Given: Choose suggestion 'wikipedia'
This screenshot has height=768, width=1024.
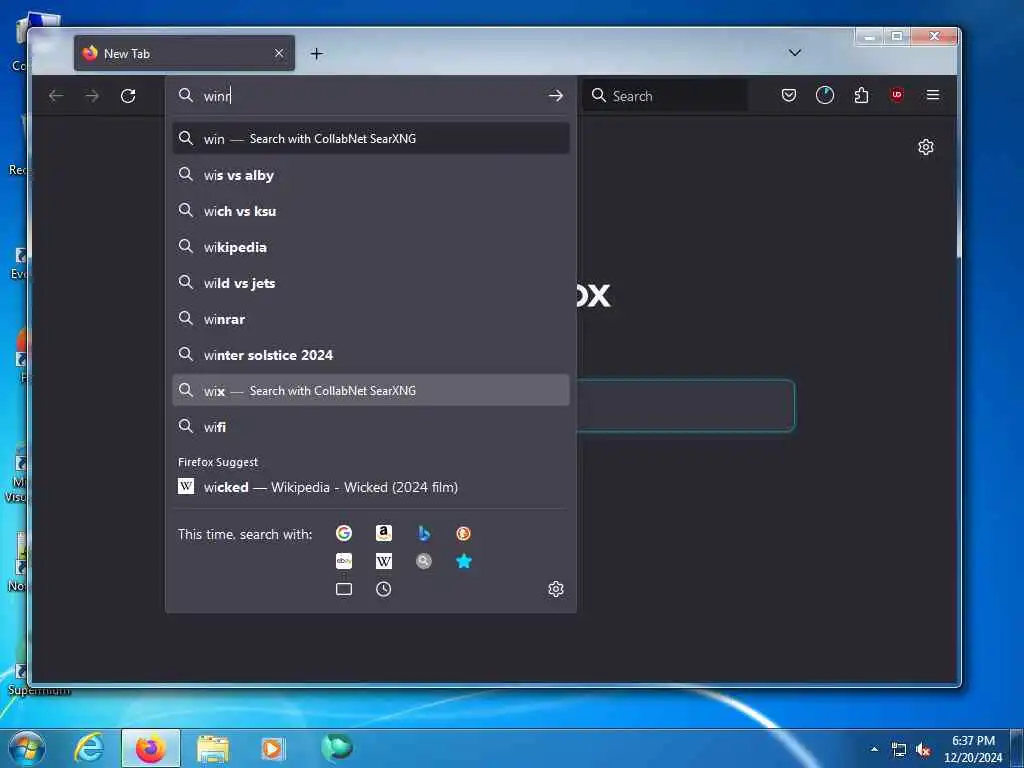Looking at the screenshot, I should pyautogui.click(x=371, y=247).
